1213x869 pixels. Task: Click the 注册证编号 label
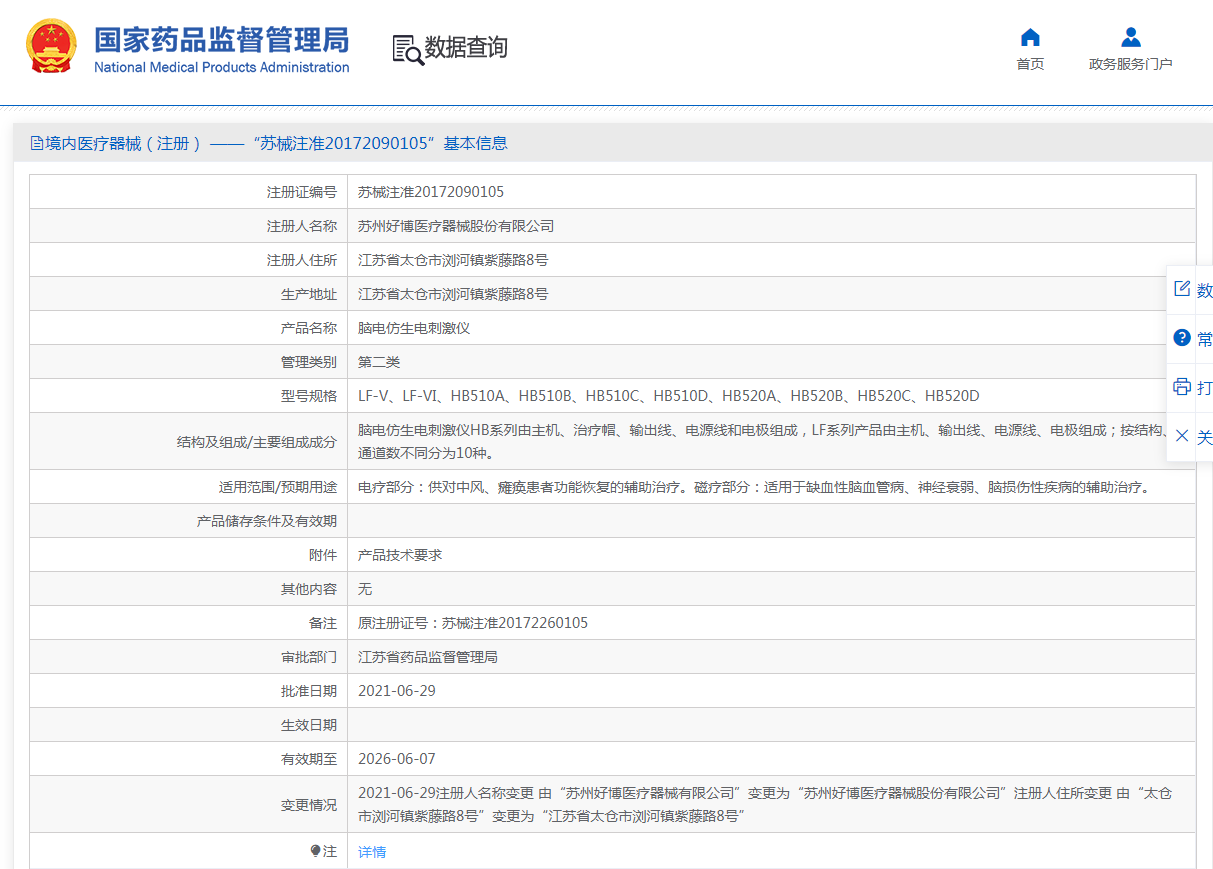click(302, 192)
